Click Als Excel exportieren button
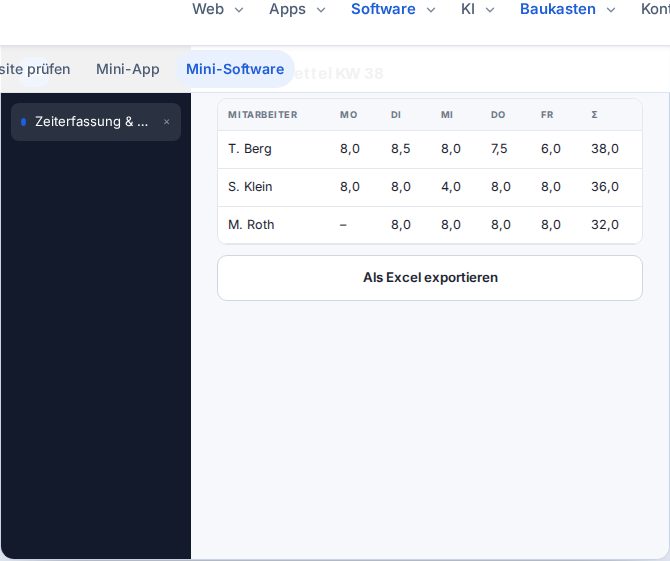The image size is (670, 561). pyautogui.click(x=430, y=278)
